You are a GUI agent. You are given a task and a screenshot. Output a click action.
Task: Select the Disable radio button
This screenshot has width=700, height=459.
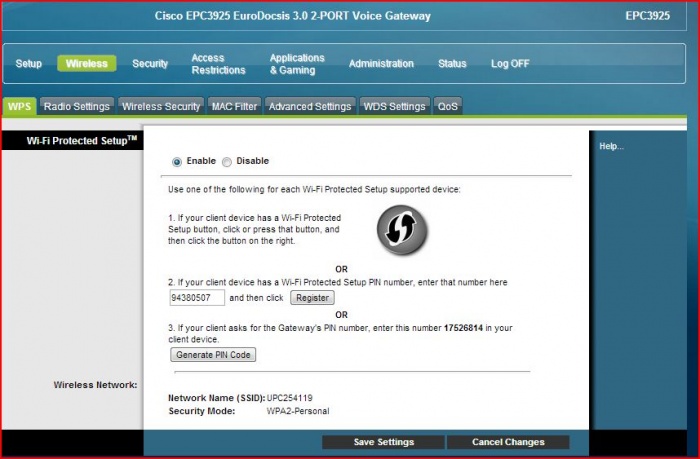(227, 162)
